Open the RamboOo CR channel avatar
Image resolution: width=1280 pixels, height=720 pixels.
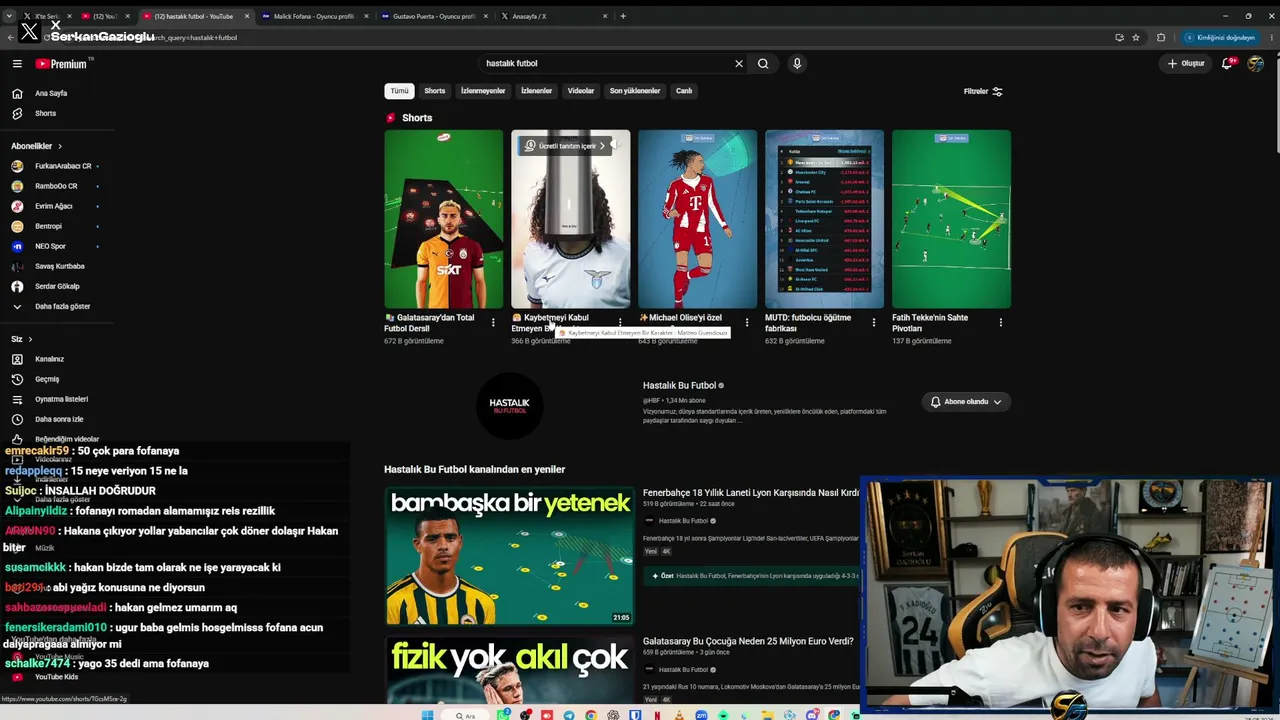coord(17,186)
